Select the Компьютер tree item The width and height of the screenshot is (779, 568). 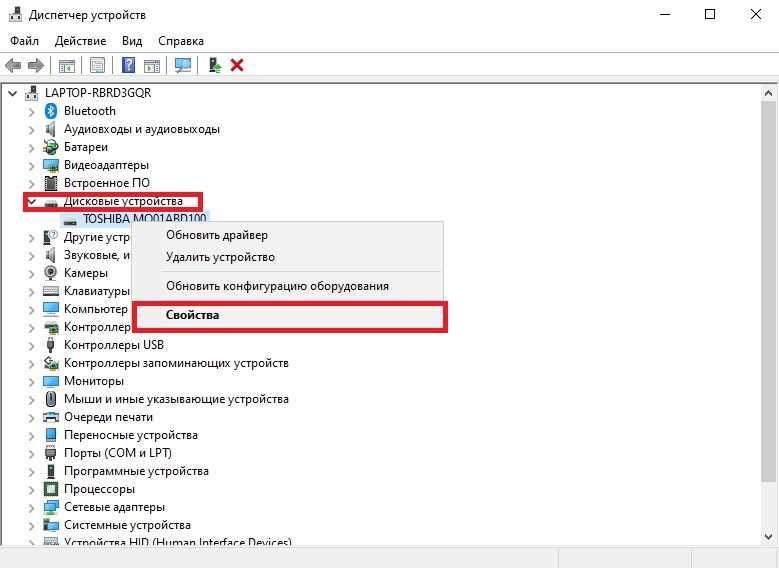(95, 309)
